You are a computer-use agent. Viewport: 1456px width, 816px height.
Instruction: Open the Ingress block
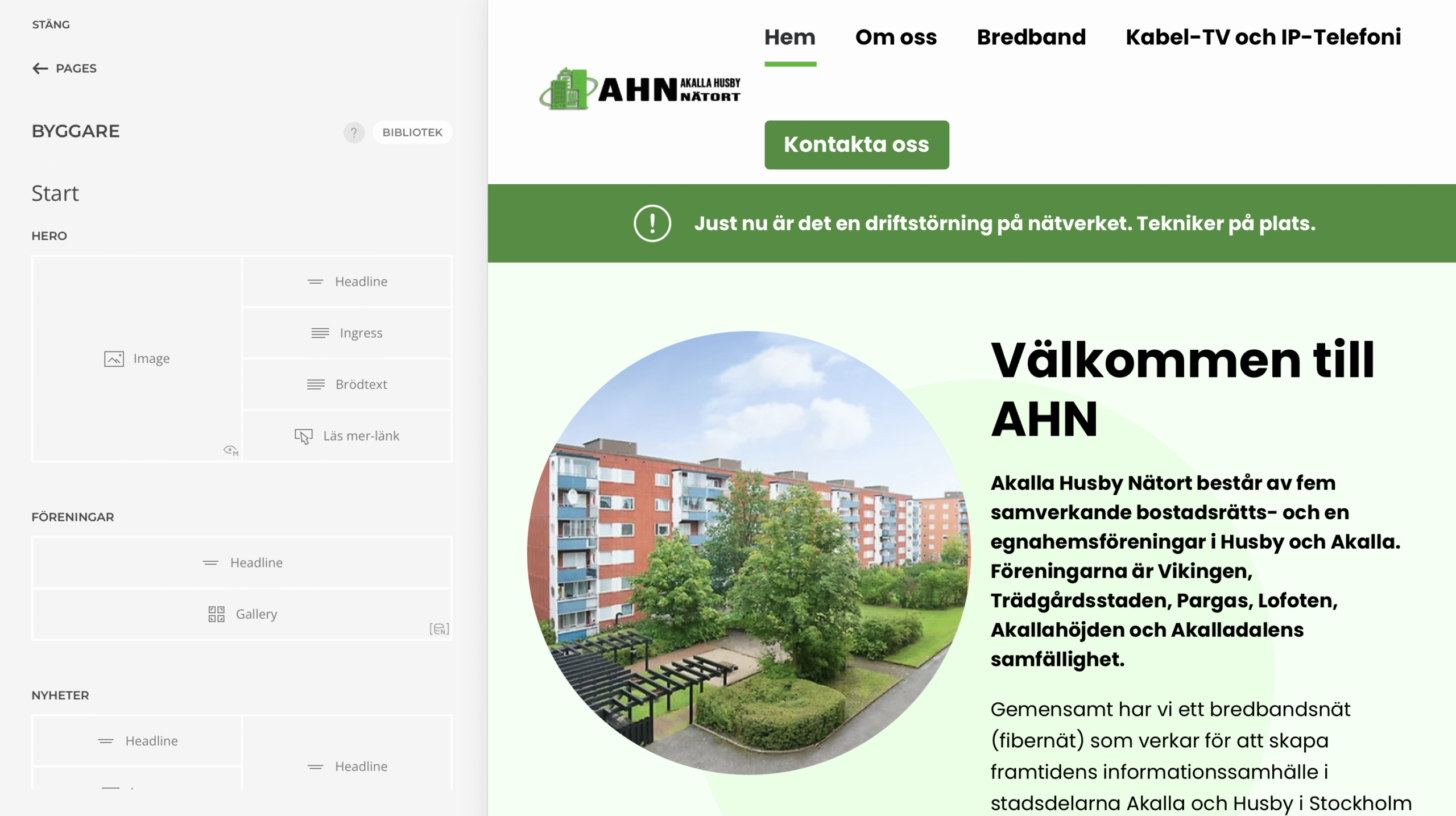click(x=348, y=333)
